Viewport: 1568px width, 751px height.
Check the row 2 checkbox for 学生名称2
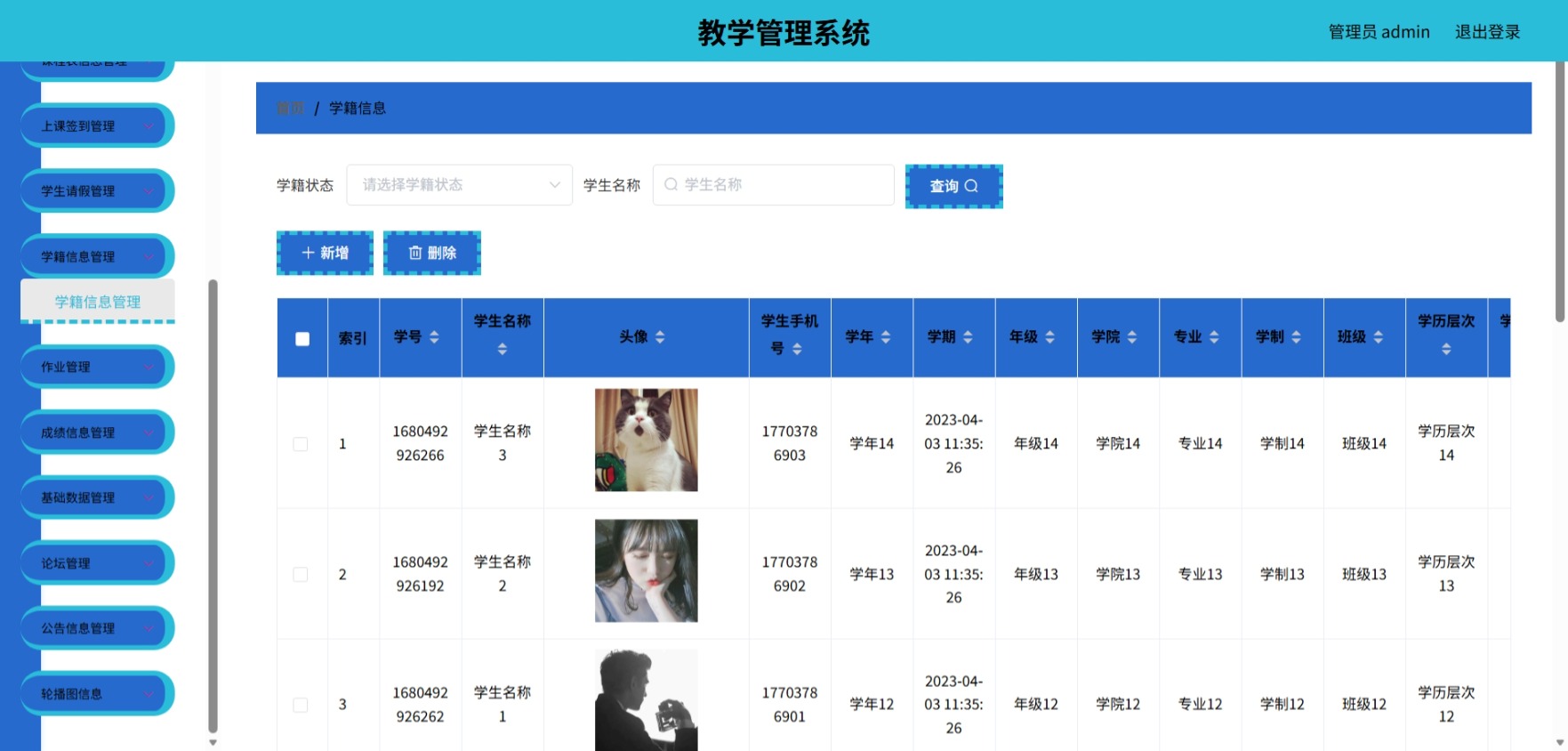click(x=301, y=575)
